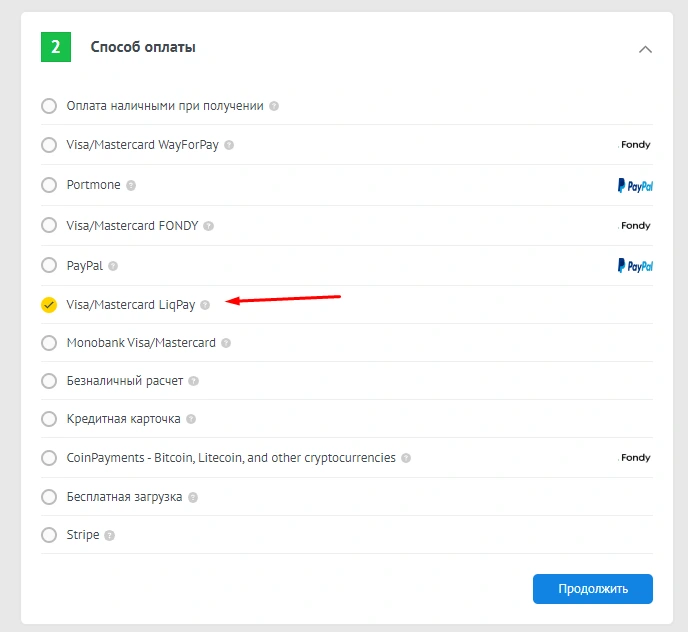Screen dimensions: 688x632
Task: Collapse the Способ оплаты section chevron
Action: click(x=645, y=48)
